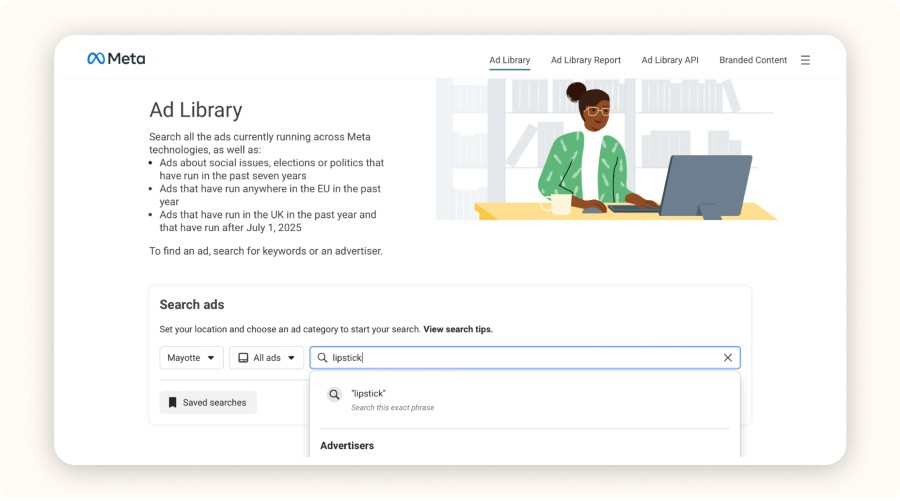Screen dimensions: 900x501
Task: Switch to the Ad Library tab
Action: click(x=510, y=60)
